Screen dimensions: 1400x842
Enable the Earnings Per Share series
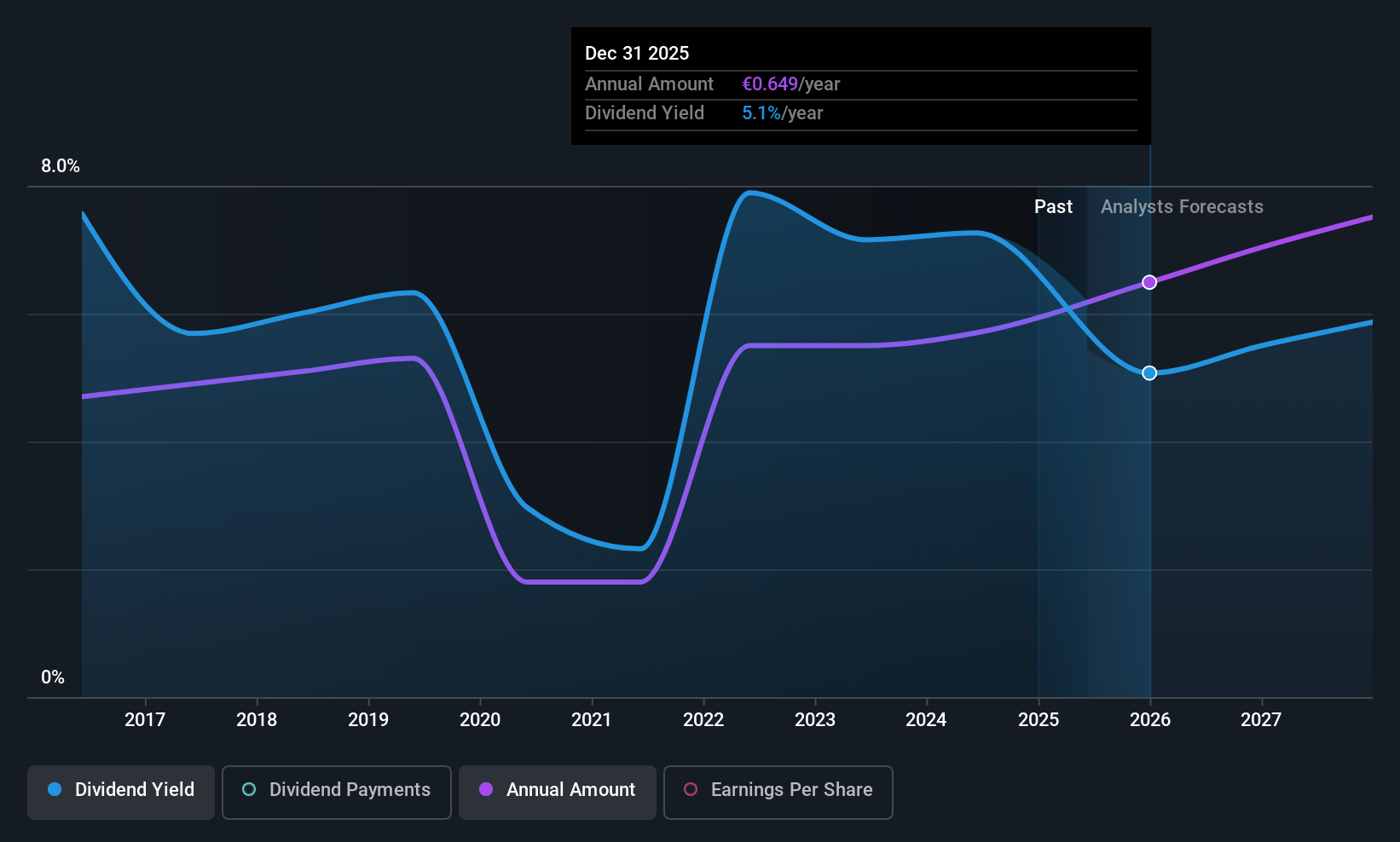tap(778, 792)
